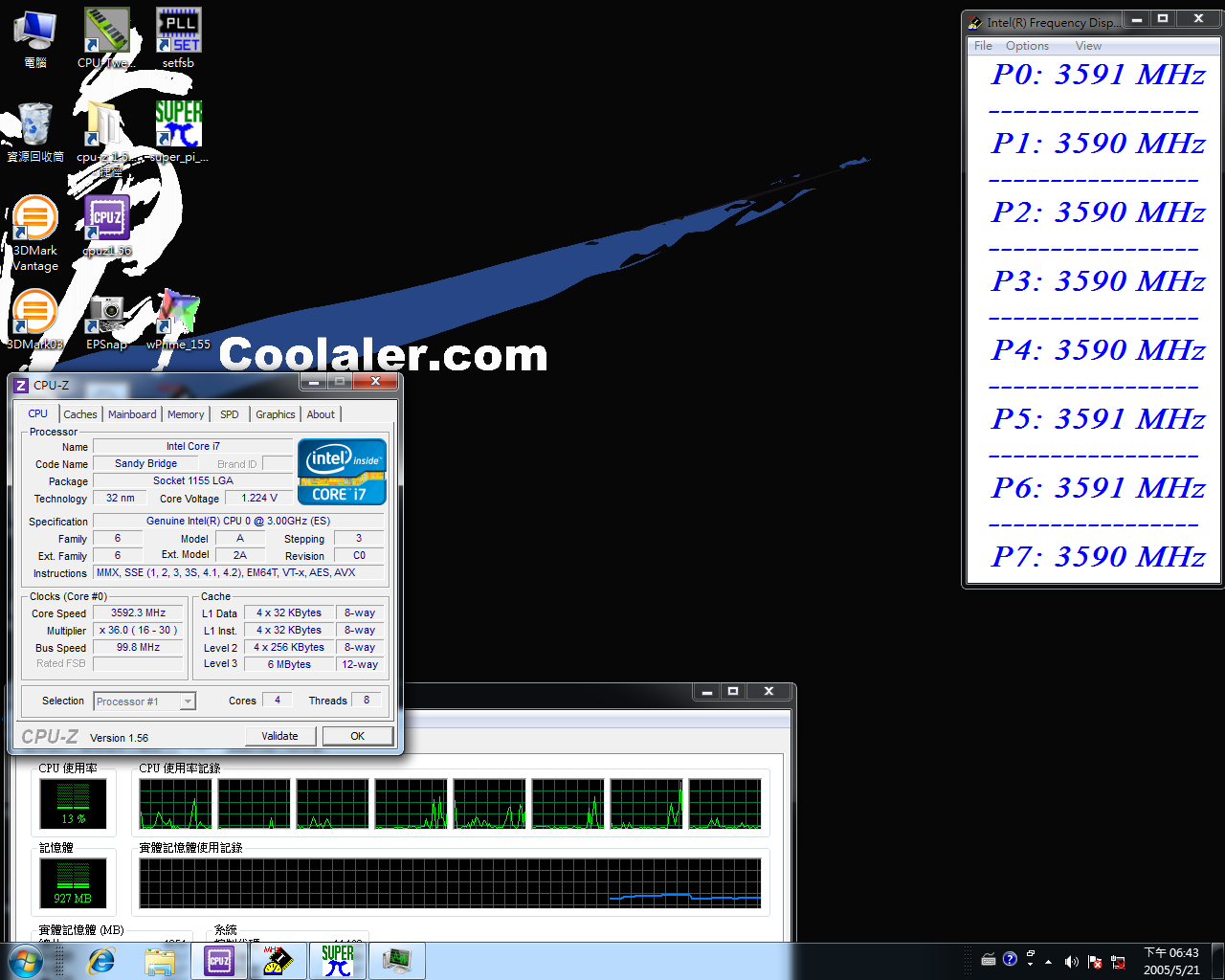Click the volume speaker tray icon
Screen dimensions: 1225x980
coord(1072,962)
